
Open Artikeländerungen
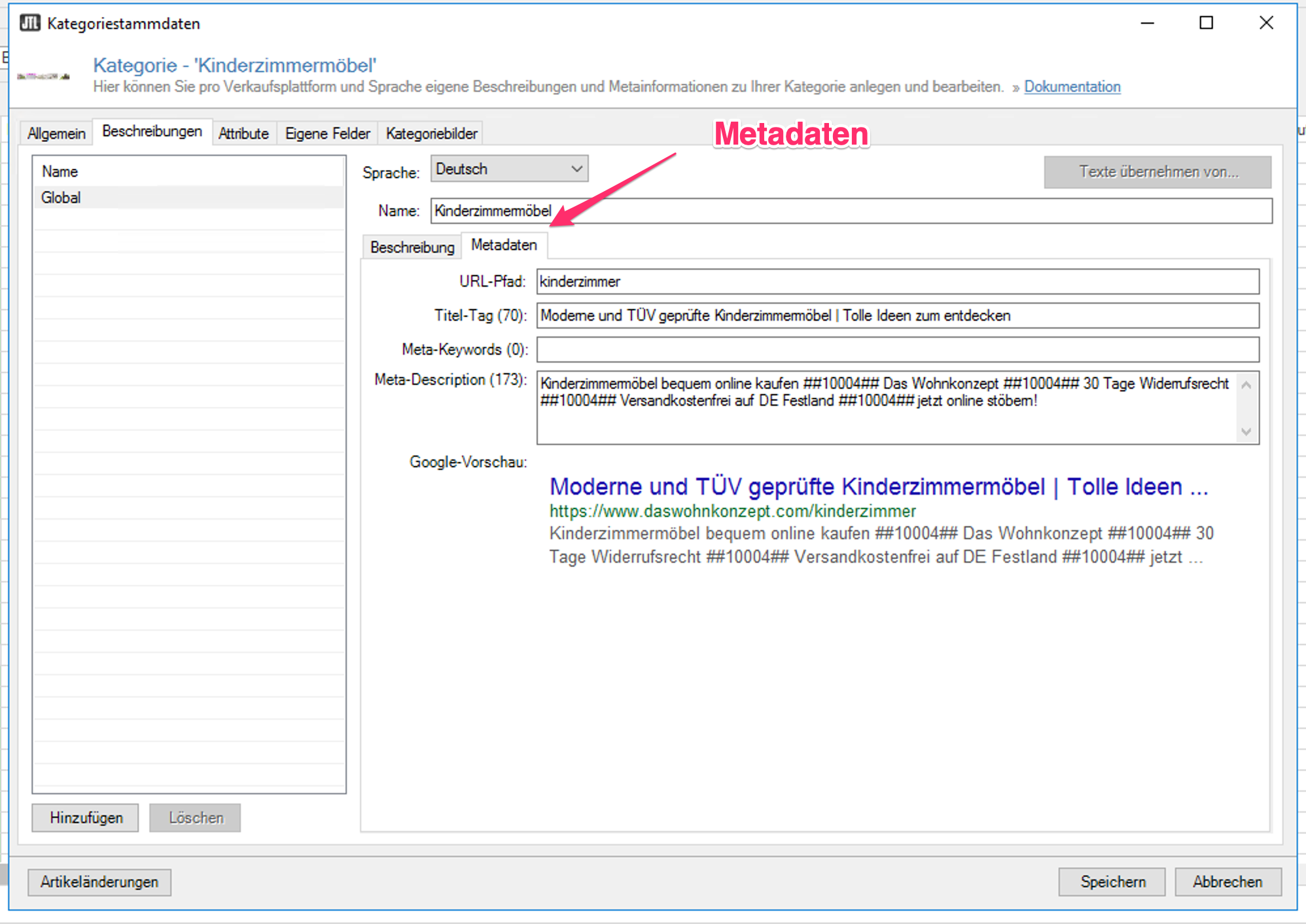click(99, 881)
